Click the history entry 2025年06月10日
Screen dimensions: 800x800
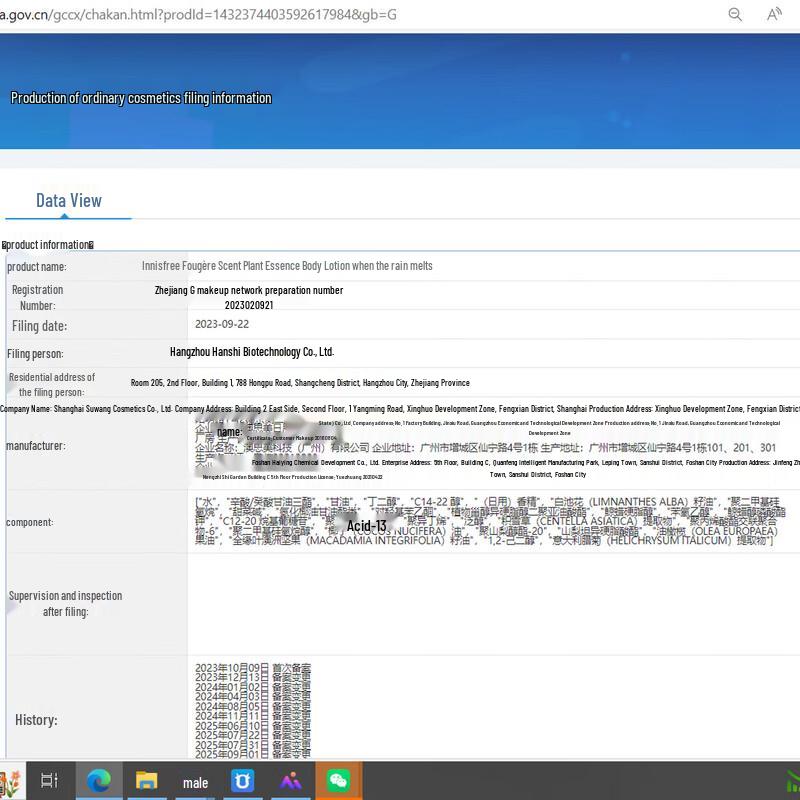[253, 725]
